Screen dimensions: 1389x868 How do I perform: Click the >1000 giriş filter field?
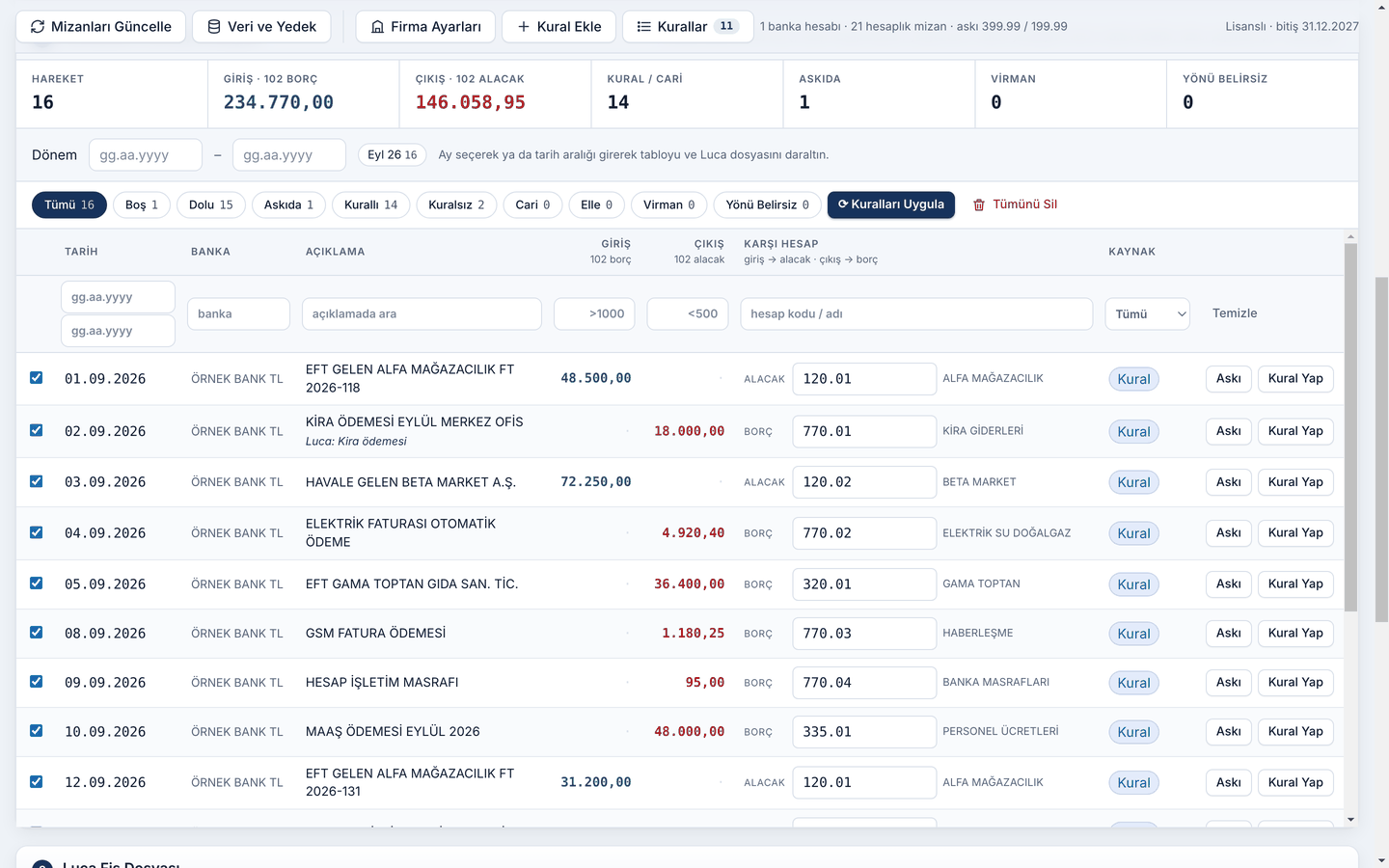tap(594, 313)
